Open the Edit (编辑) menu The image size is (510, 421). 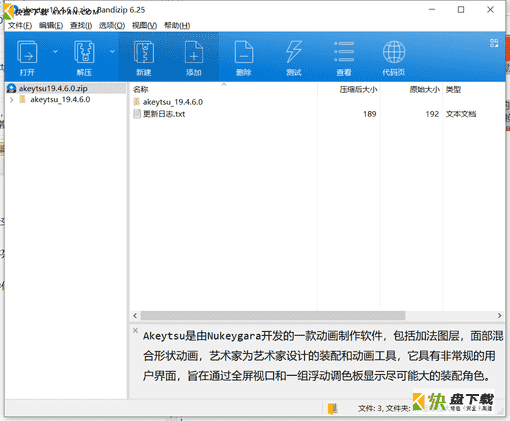pos(51,25)
